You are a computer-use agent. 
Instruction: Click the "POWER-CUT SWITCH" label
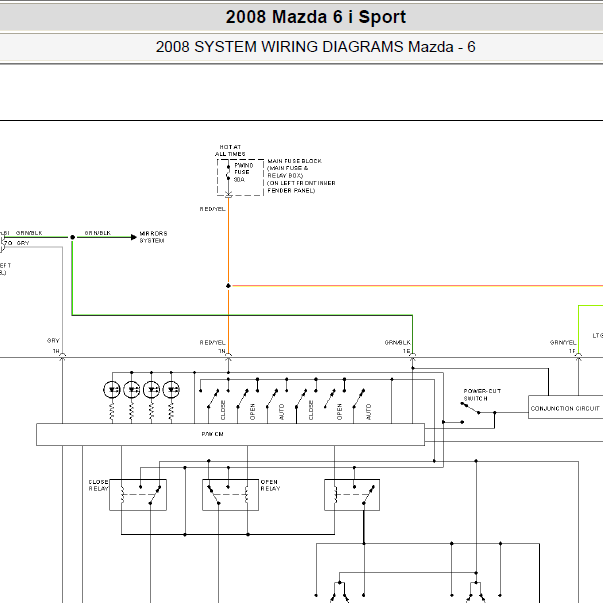tap(482, 395)
